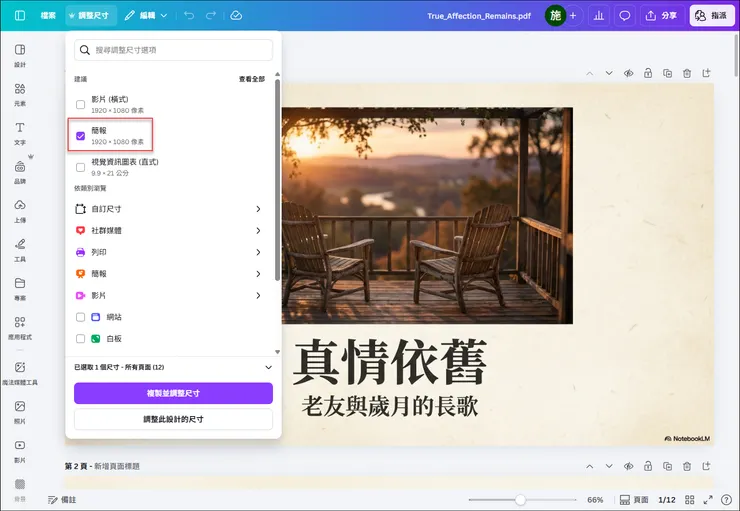Viewport: 740px width, 511px height.
Task: Click the 搜尋調整尺寸選項 search field
Action: pos(173,50)
